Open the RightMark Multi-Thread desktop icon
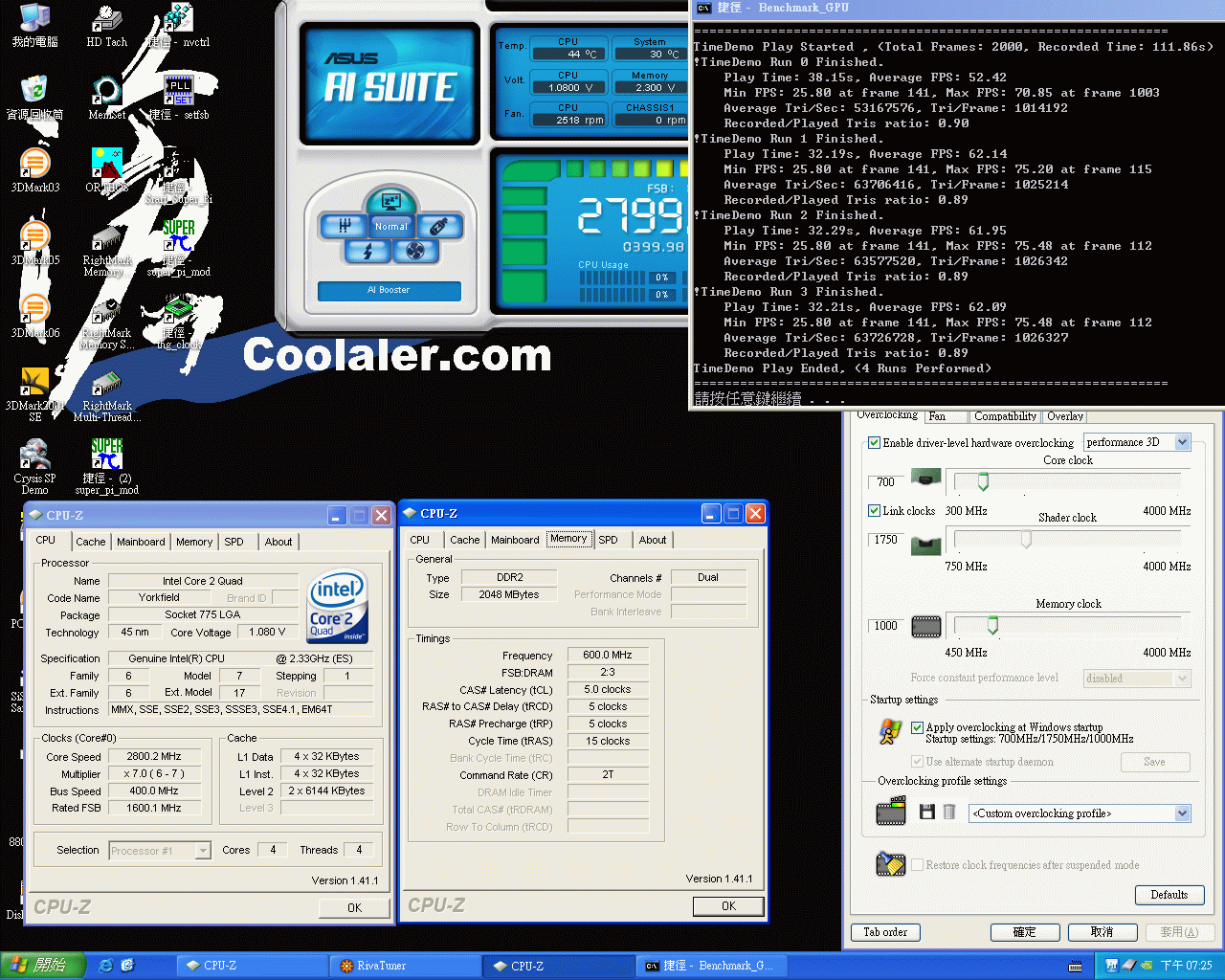 106,395
